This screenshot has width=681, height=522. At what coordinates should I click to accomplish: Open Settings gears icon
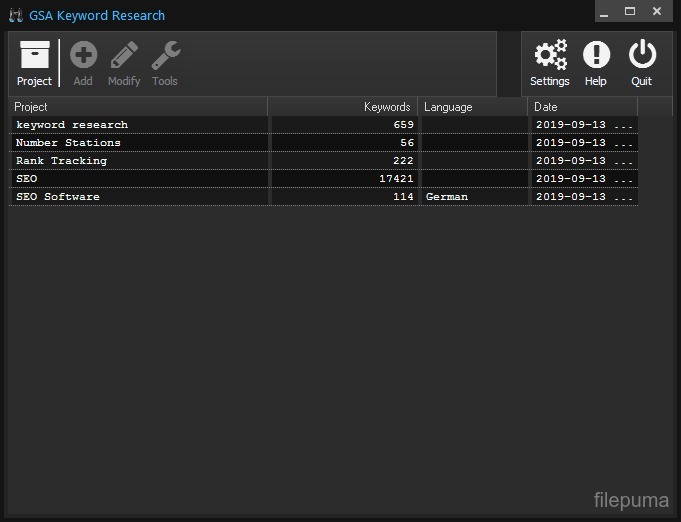[x=549, y=56]
